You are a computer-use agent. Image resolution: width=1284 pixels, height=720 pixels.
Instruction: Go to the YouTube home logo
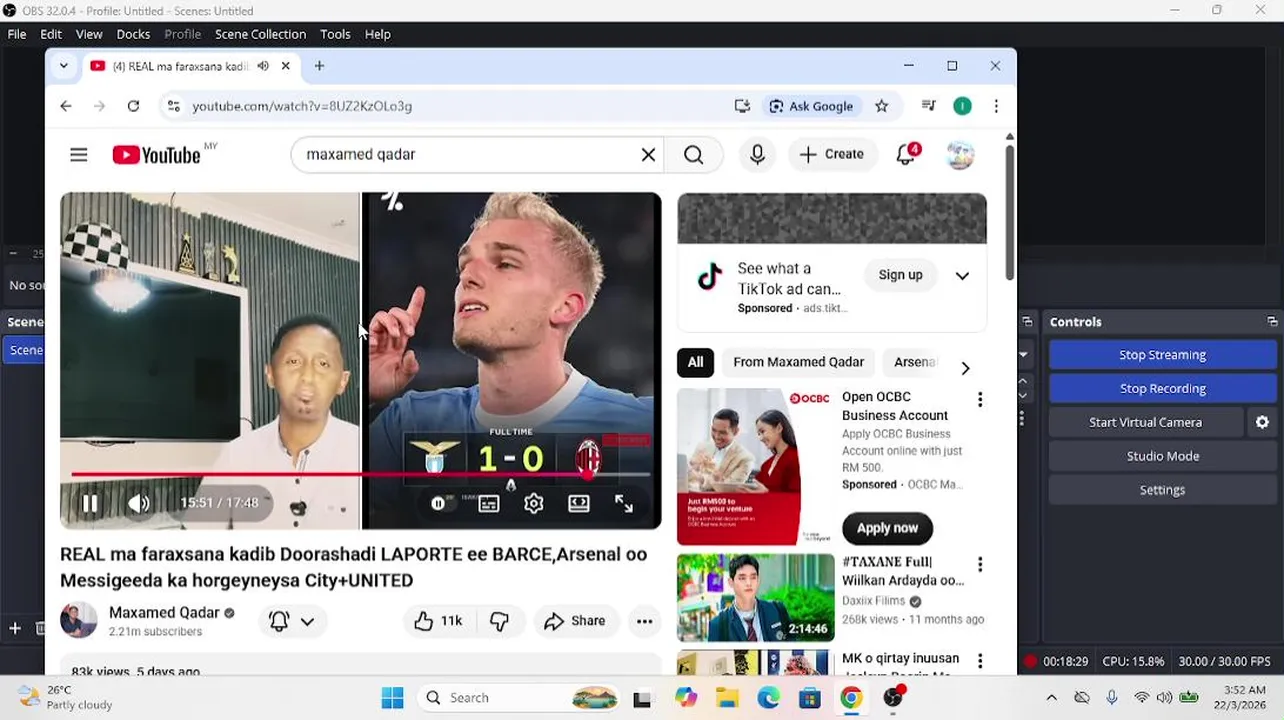coord(157,155)
